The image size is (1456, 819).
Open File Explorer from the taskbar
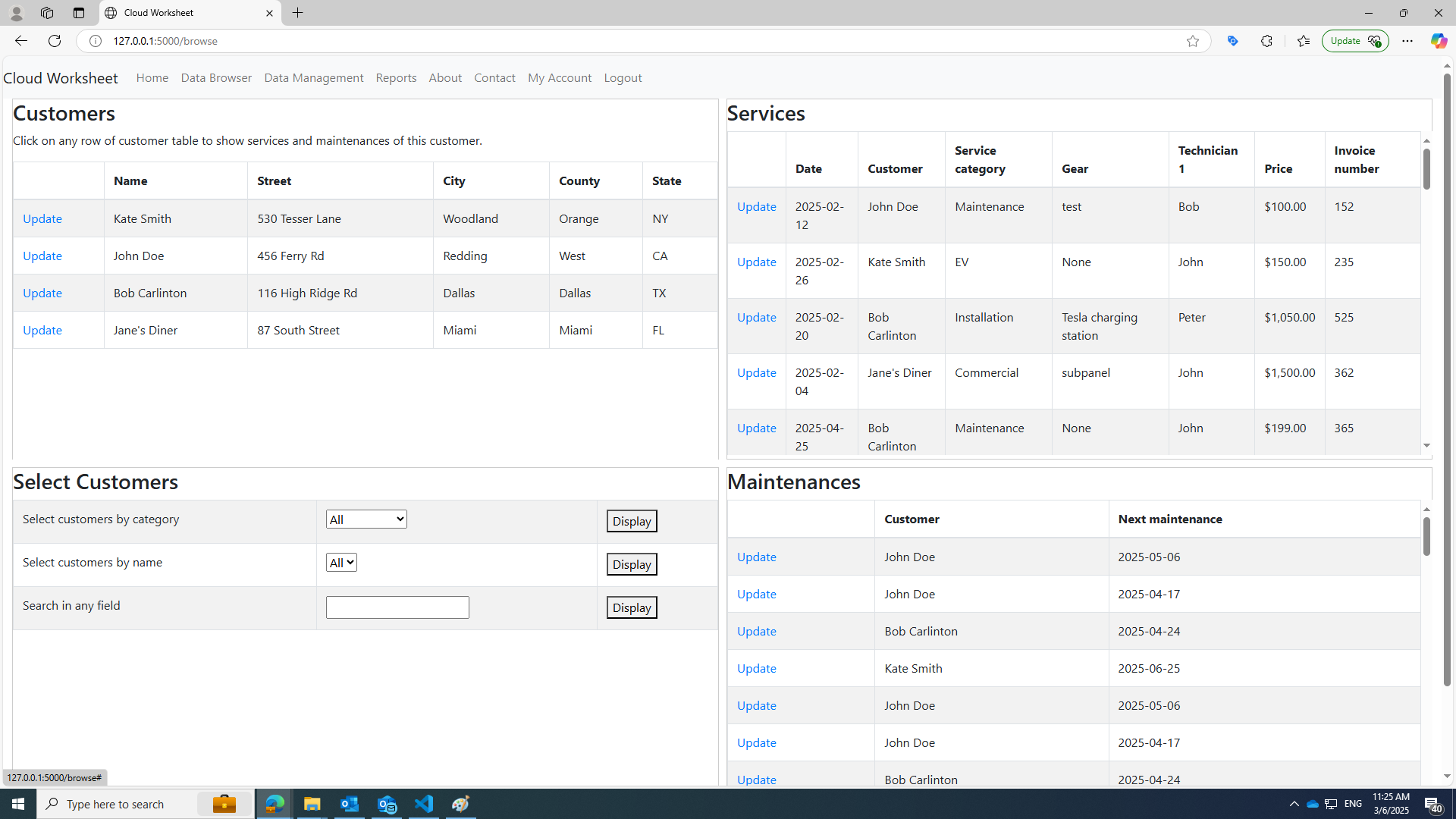pyautogui.click(x=312, y=804)
